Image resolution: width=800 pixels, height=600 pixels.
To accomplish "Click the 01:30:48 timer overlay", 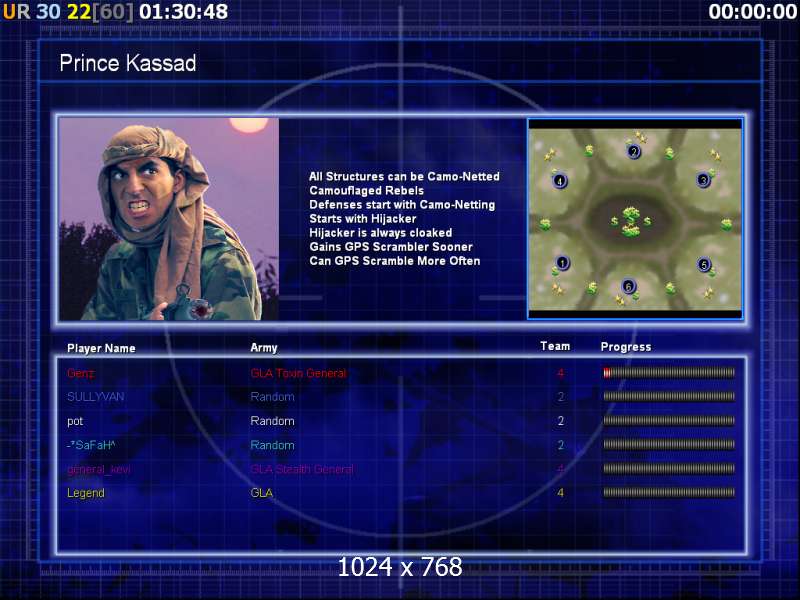I will coord(184,12).
